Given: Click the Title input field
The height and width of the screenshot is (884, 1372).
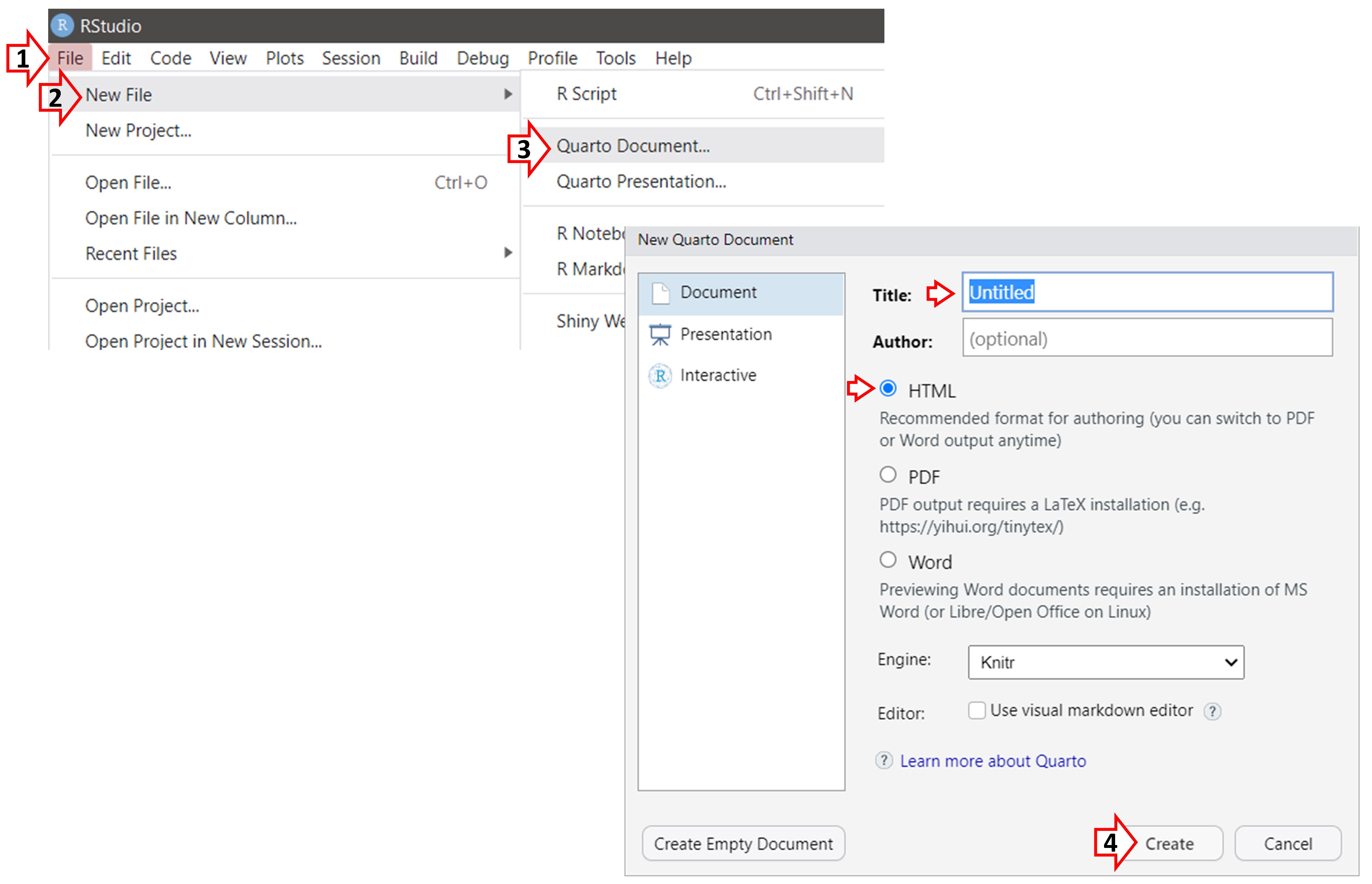Looking at the screenshot, I should coord(1147,292).
